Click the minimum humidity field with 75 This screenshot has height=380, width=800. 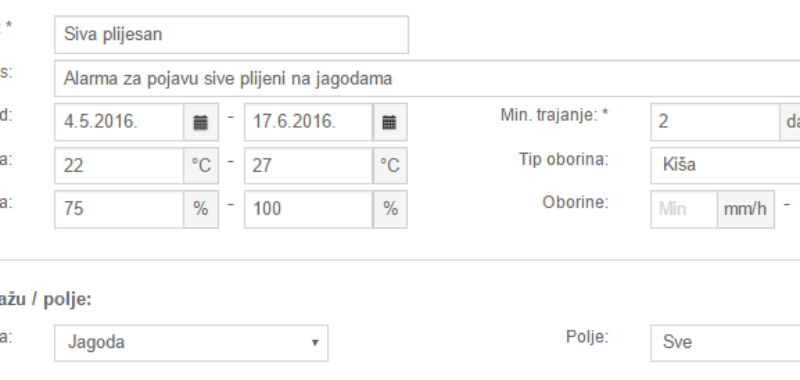119,209
